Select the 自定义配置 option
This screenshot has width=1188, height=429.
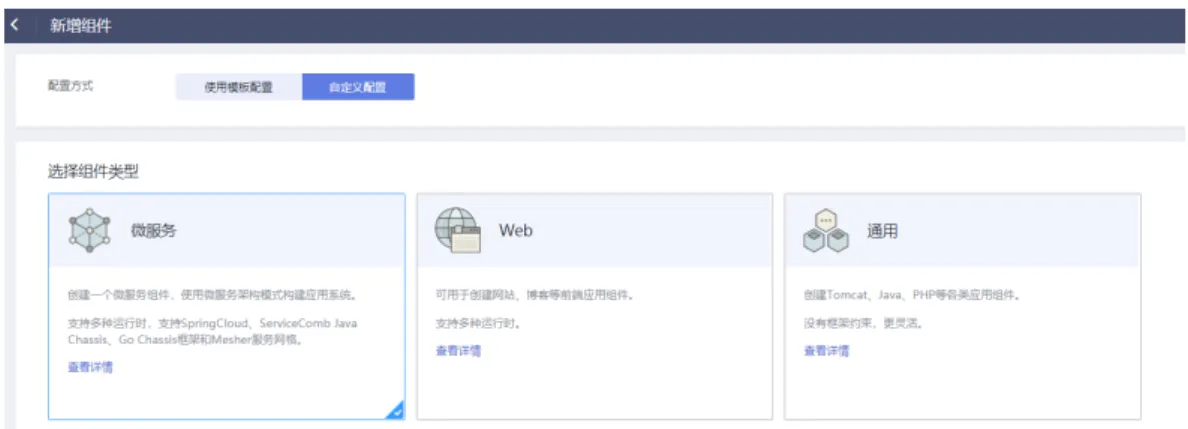[x=358, y=87]
